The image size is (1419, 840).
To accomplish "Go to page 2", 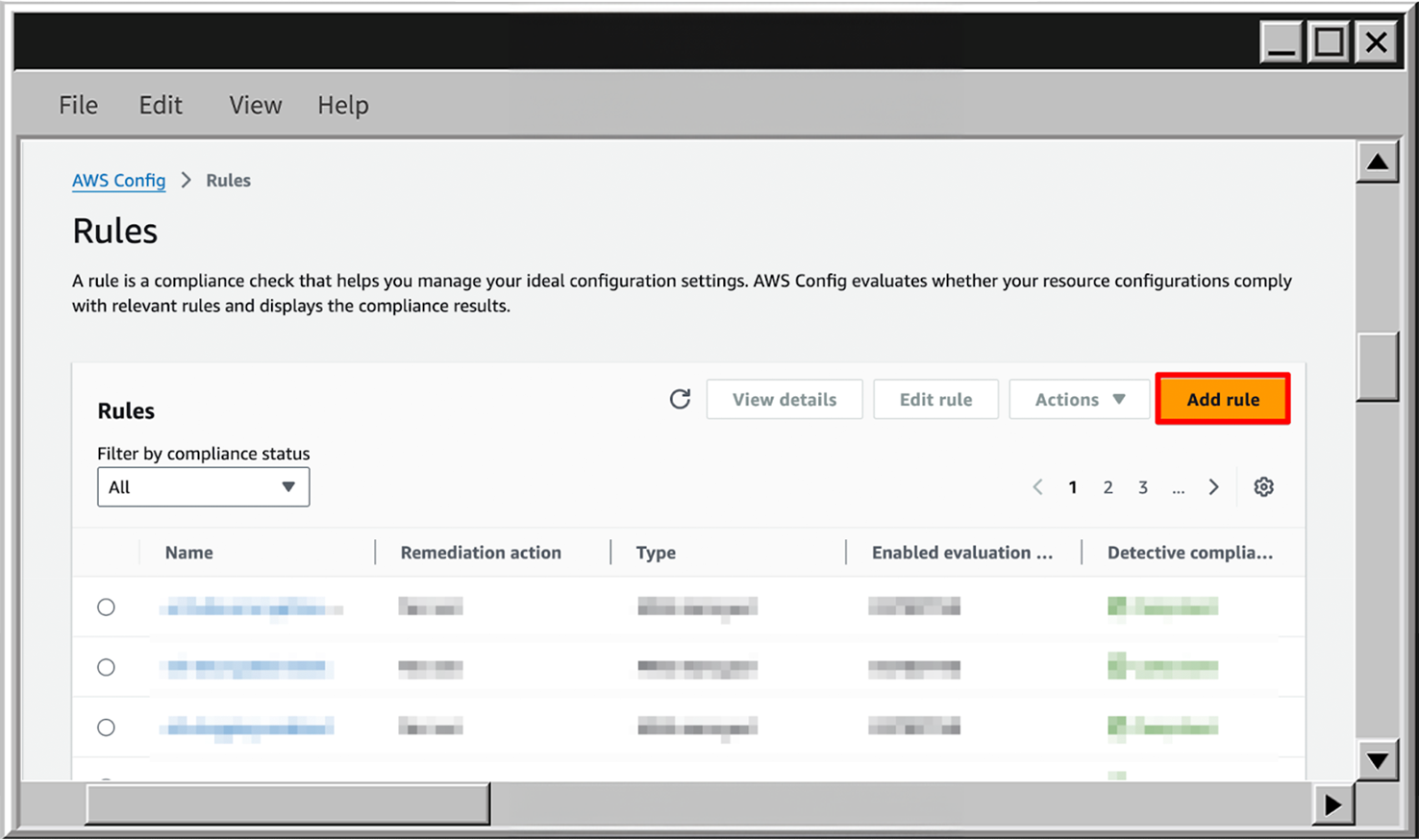I will pyautogui.click(x=1108, y=487).
